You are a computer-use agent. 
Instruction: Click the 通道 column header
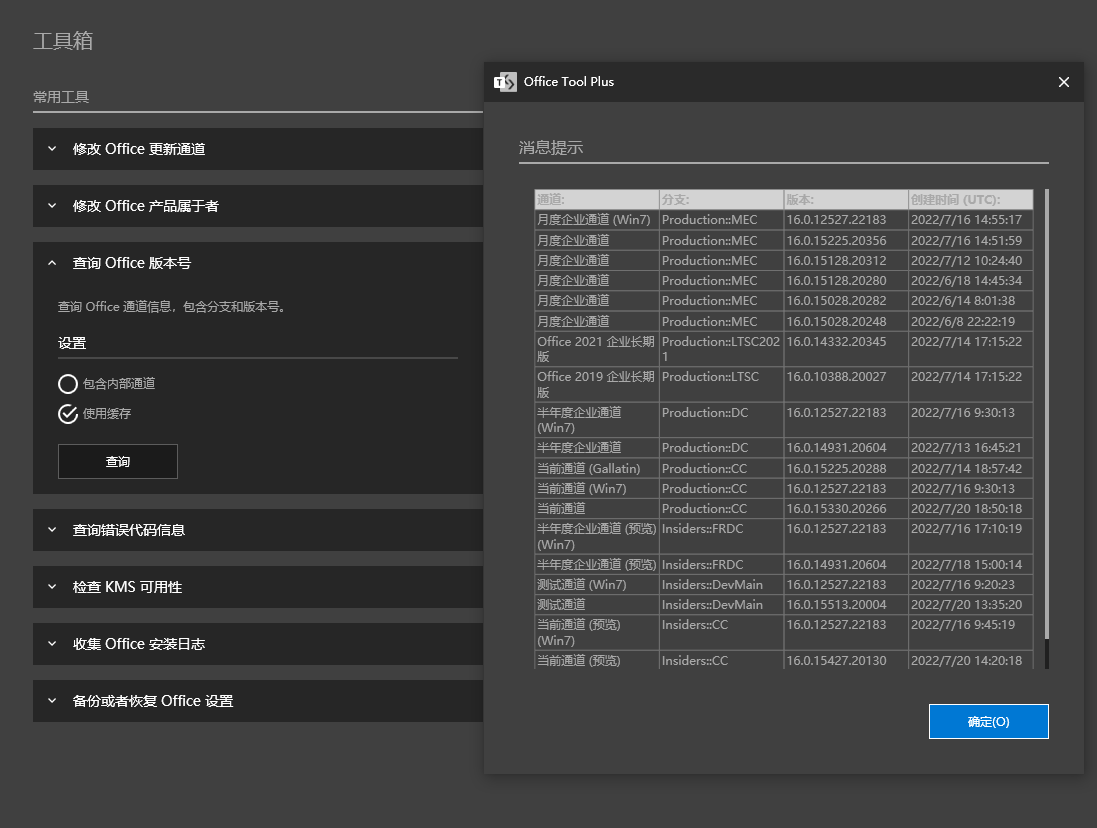[x=597, y=200]
